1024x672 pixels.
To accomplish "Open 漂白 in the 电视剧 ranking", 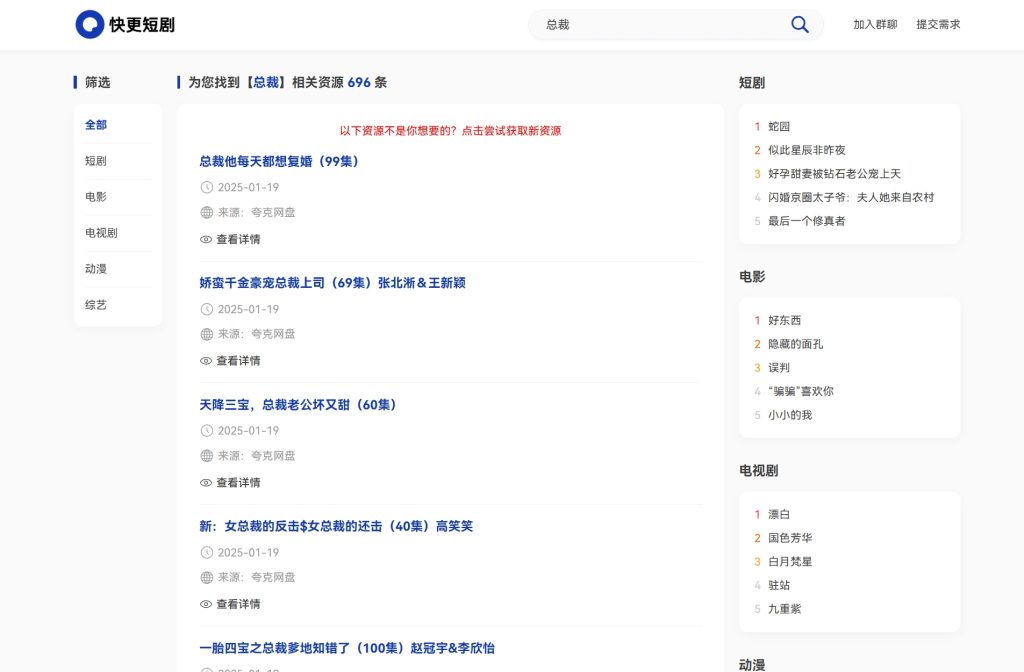I will click(x=779, y=515).
